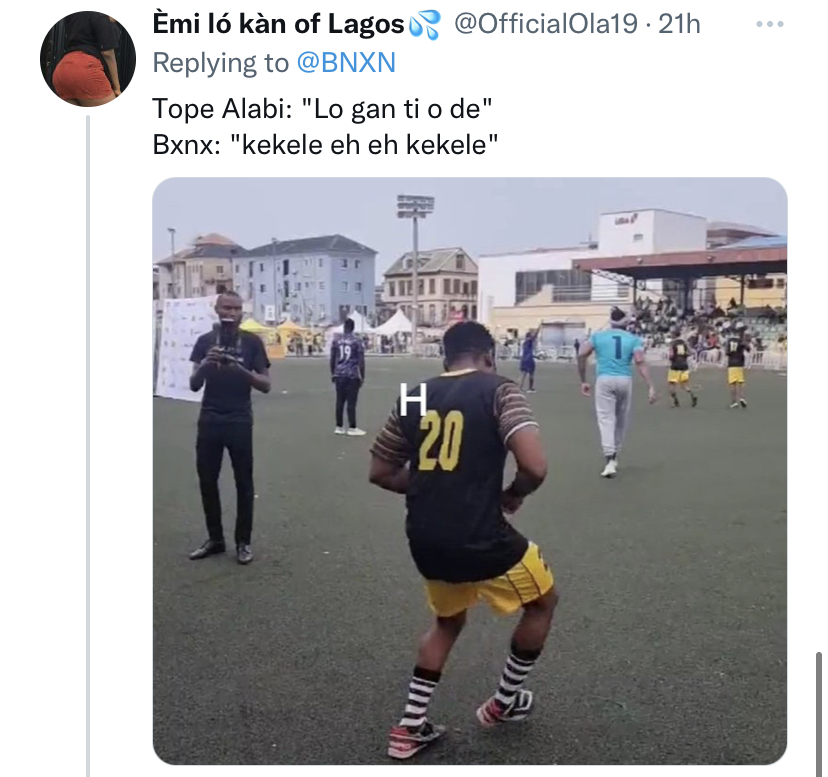Click the white "H" overlay in the video
Screen dimensions: 828x777
tap(412, 400)
